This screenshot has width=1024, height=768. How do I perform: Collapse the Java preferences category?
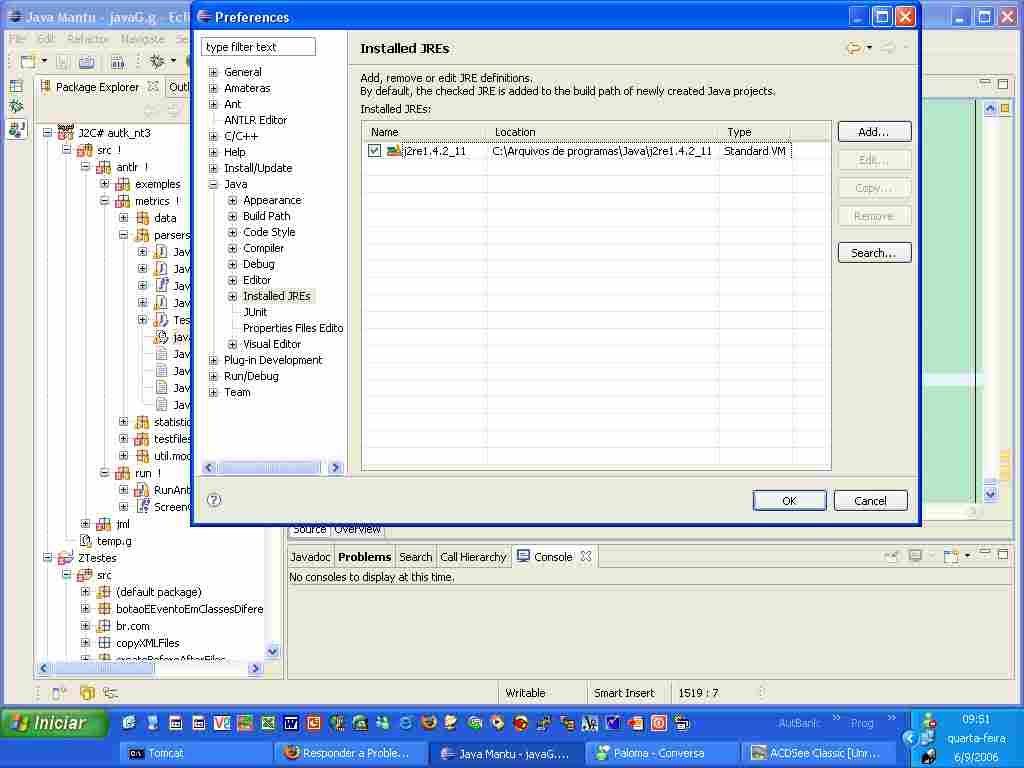(213, 184)
